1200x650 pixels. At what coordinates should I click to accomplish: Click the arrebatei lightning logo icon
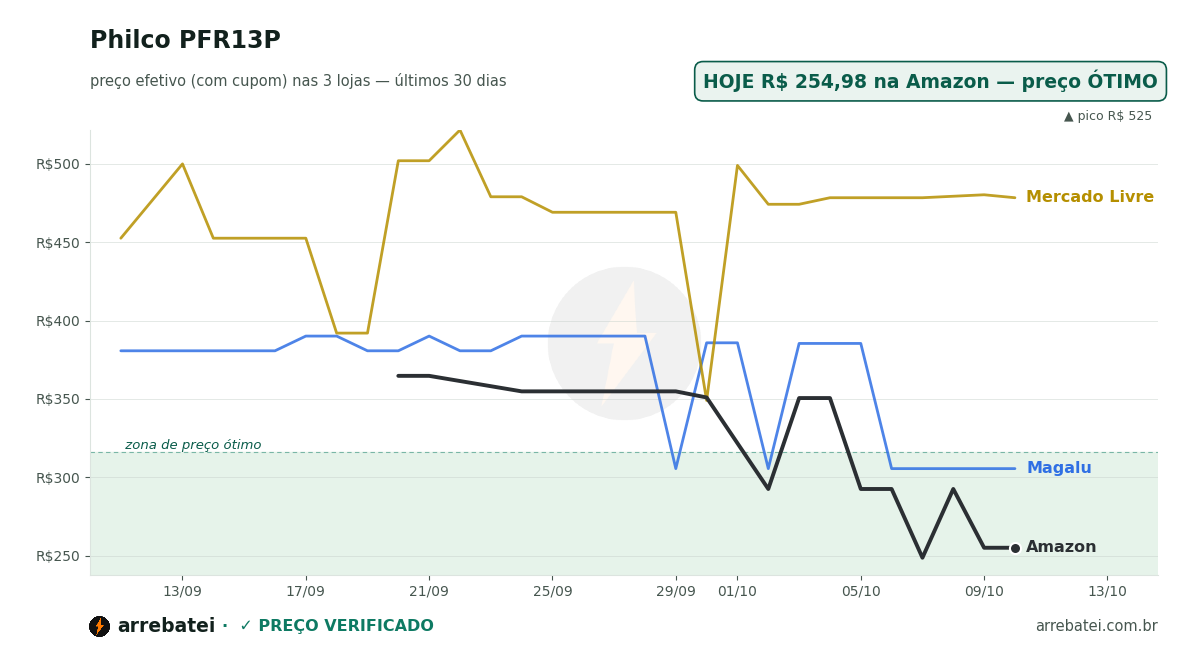(x=99, y=627)
